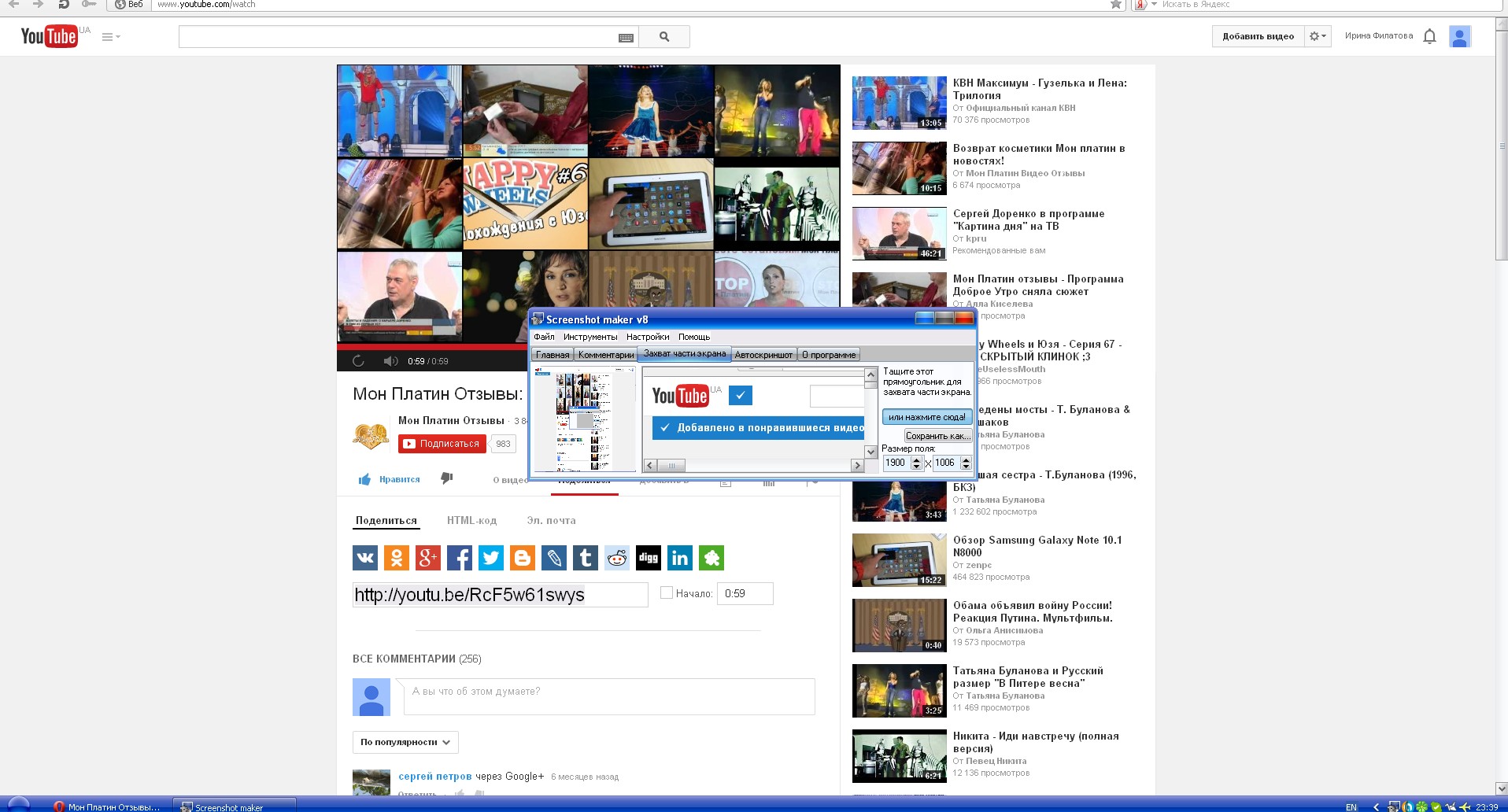Select the youtu.be share link field
1508x812 pixels.
pyautogui.click(x=501, y=595)
